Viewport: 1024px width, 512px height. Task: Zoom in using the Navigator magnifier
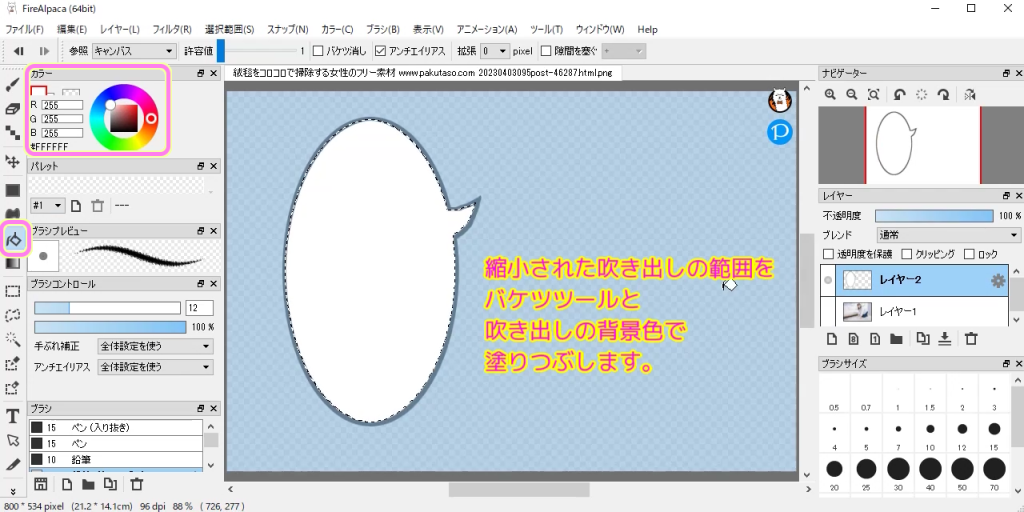coord(830,95)
